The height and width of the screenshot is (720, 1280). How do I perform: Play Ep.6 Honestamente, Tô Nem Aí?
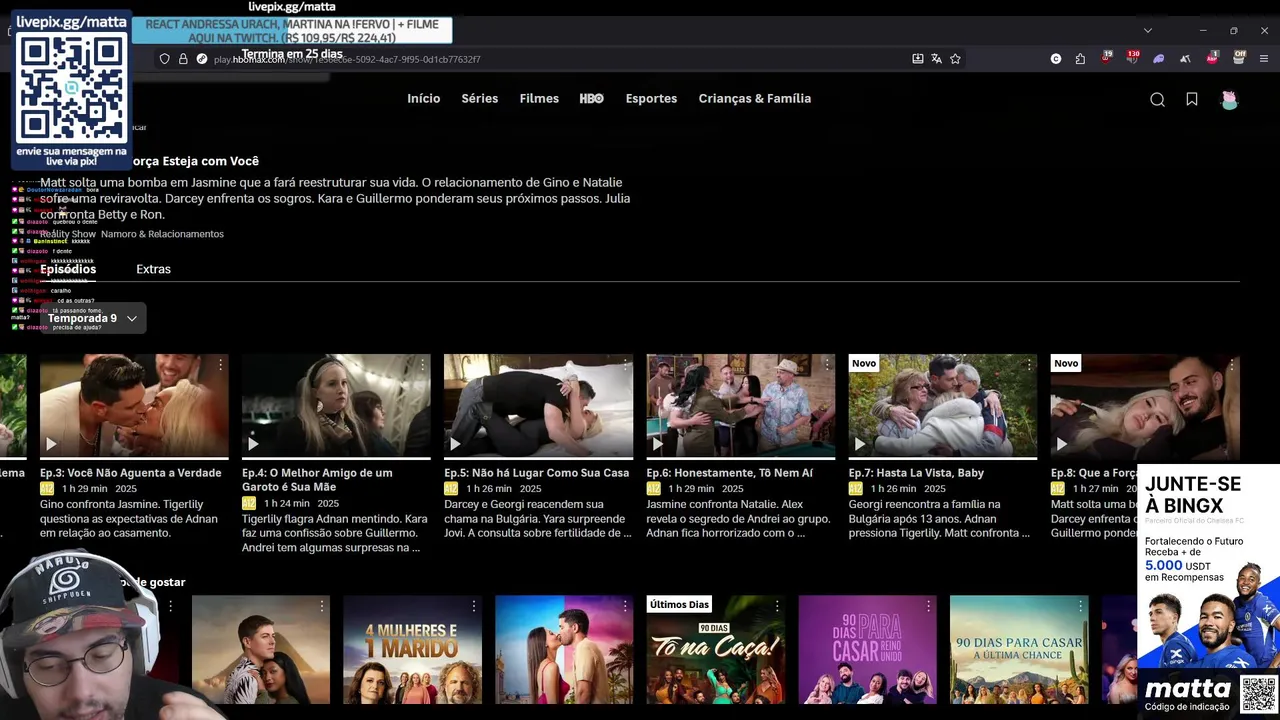click(657, 444)
